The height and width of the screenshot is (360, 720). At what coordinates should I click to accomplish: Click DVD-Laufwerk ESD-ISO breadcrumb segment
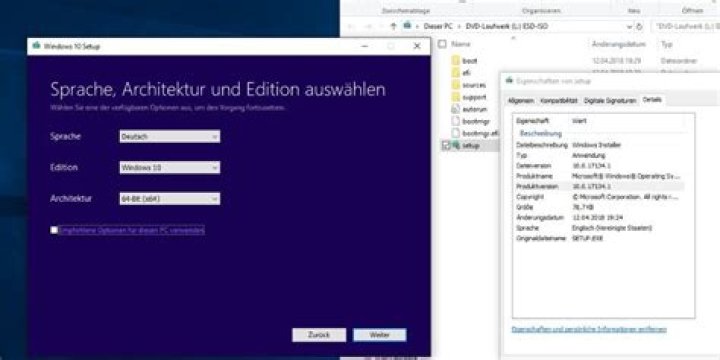pos(506,27)
